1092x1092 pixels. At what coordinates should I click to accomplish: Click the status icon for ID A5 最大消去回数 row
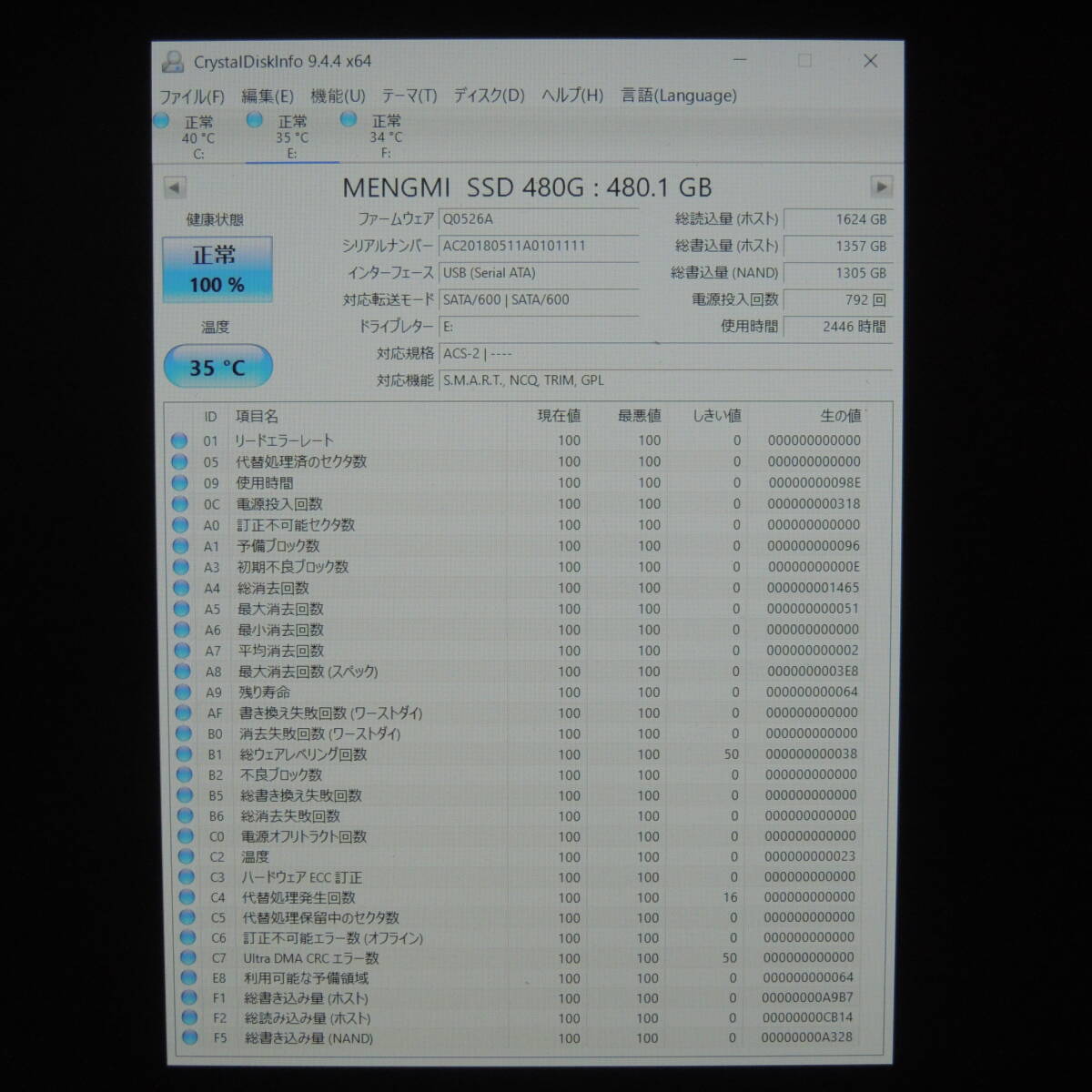(182, 609)
